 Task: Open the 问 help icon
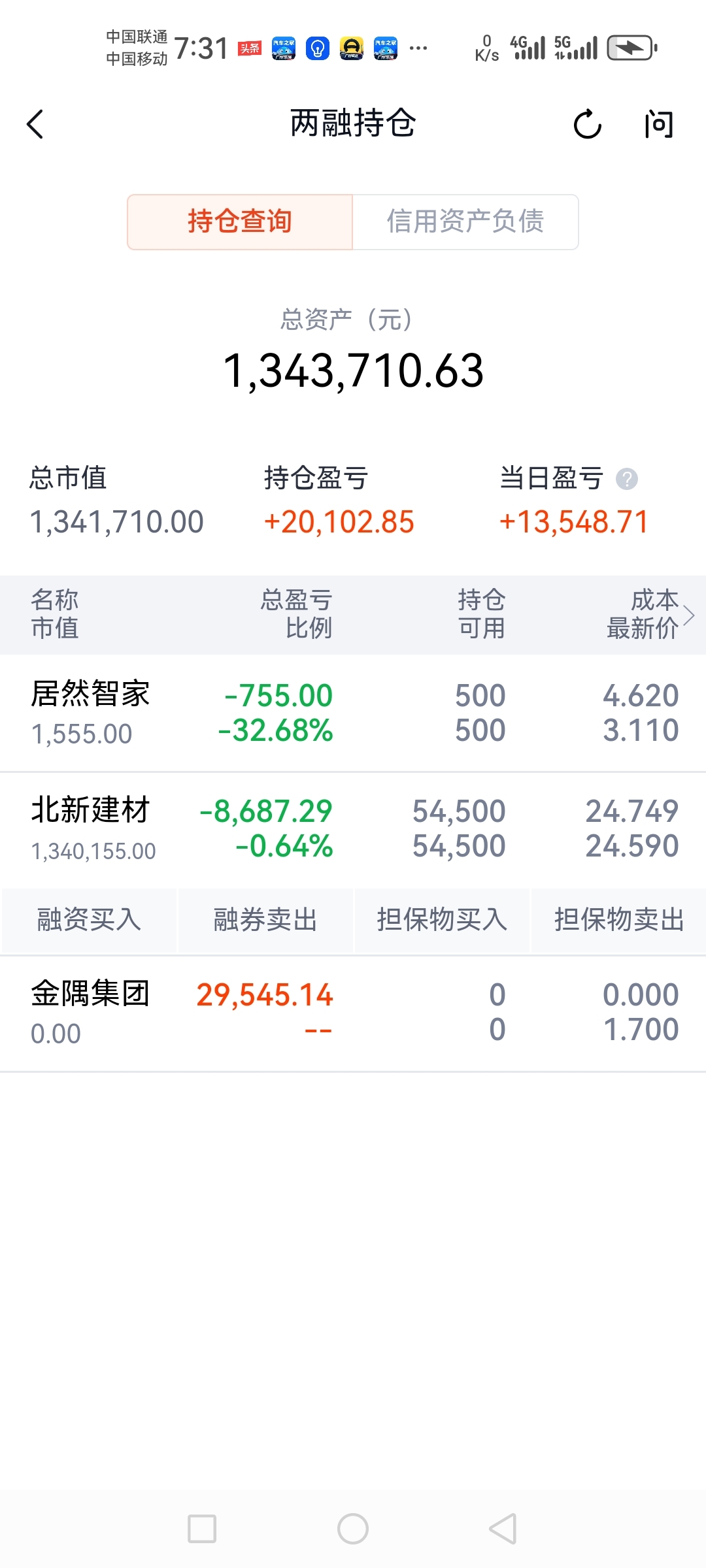pyautogui.click(x=658, y=124)
